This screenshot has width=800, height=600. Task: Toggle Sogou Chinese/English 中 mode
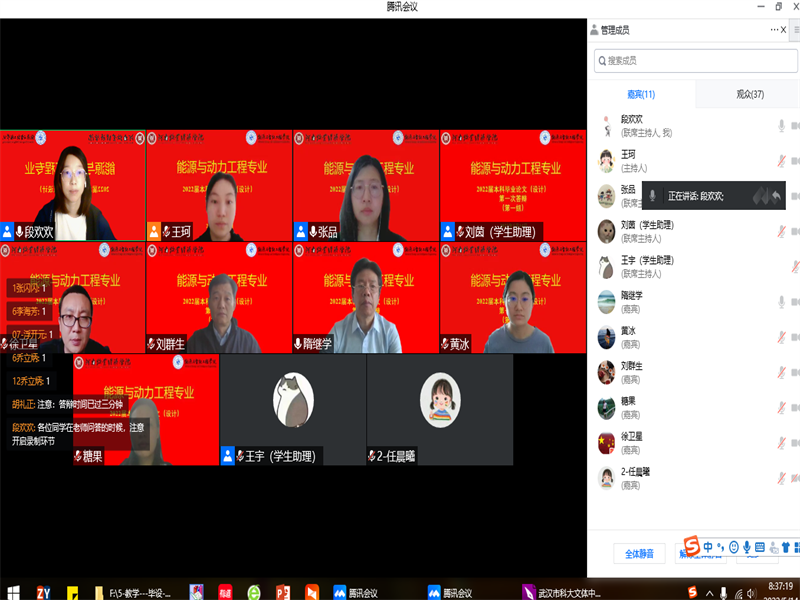tap(709, 547)
